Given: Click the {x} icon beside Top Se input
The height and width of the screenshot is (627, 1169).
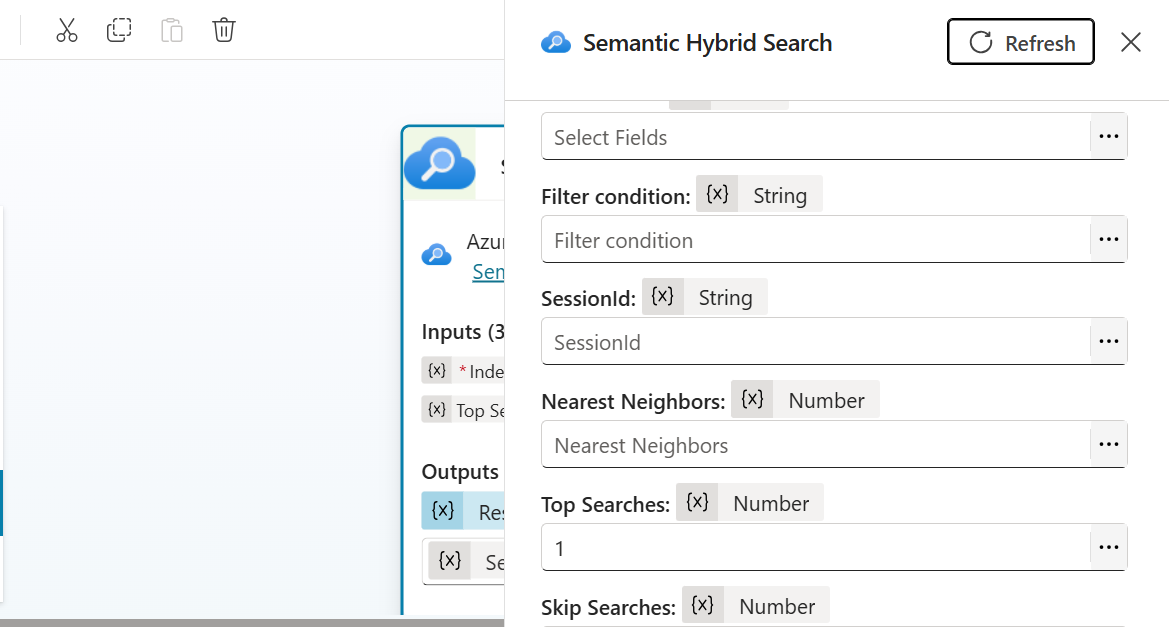Looking at the screenshot, I should click(x=437, y=409).
